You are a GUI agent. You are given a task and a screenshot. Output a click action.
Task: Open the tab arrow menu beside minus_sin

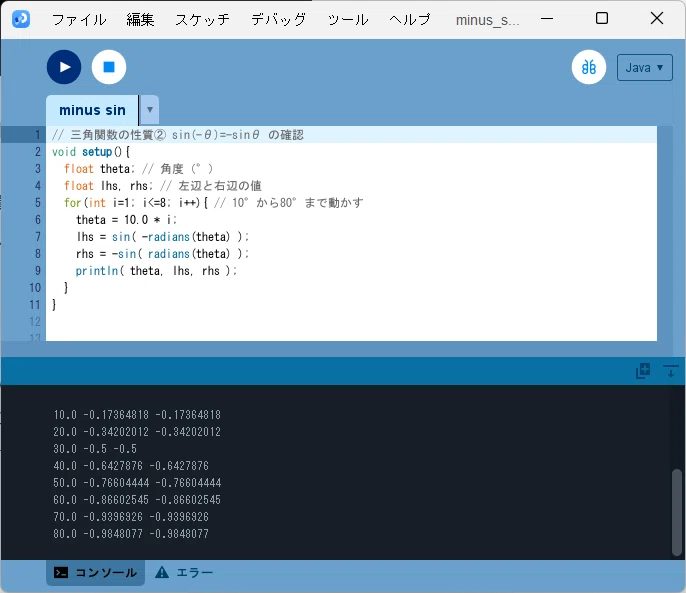tap(150, 109)
